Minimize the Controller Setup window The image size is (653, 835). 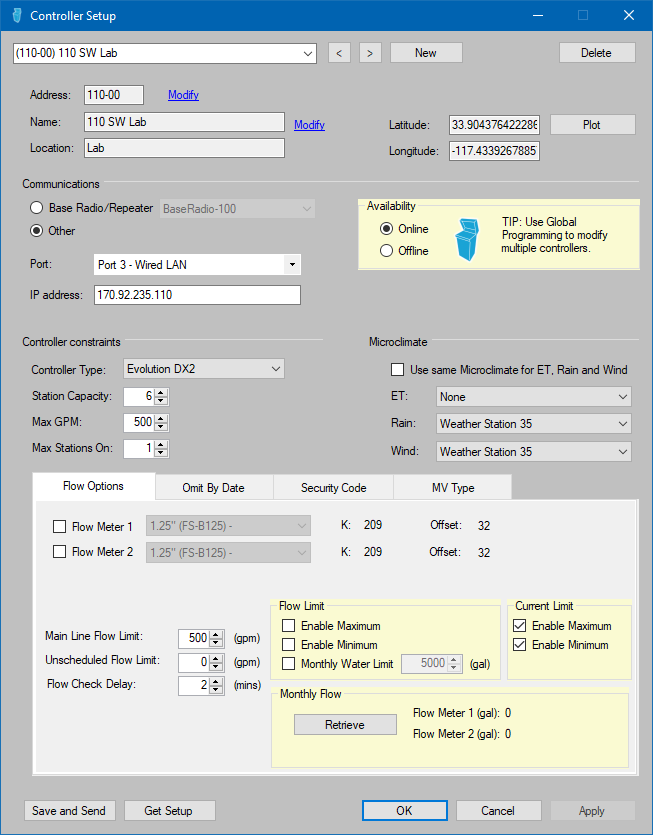click(538, 15)
